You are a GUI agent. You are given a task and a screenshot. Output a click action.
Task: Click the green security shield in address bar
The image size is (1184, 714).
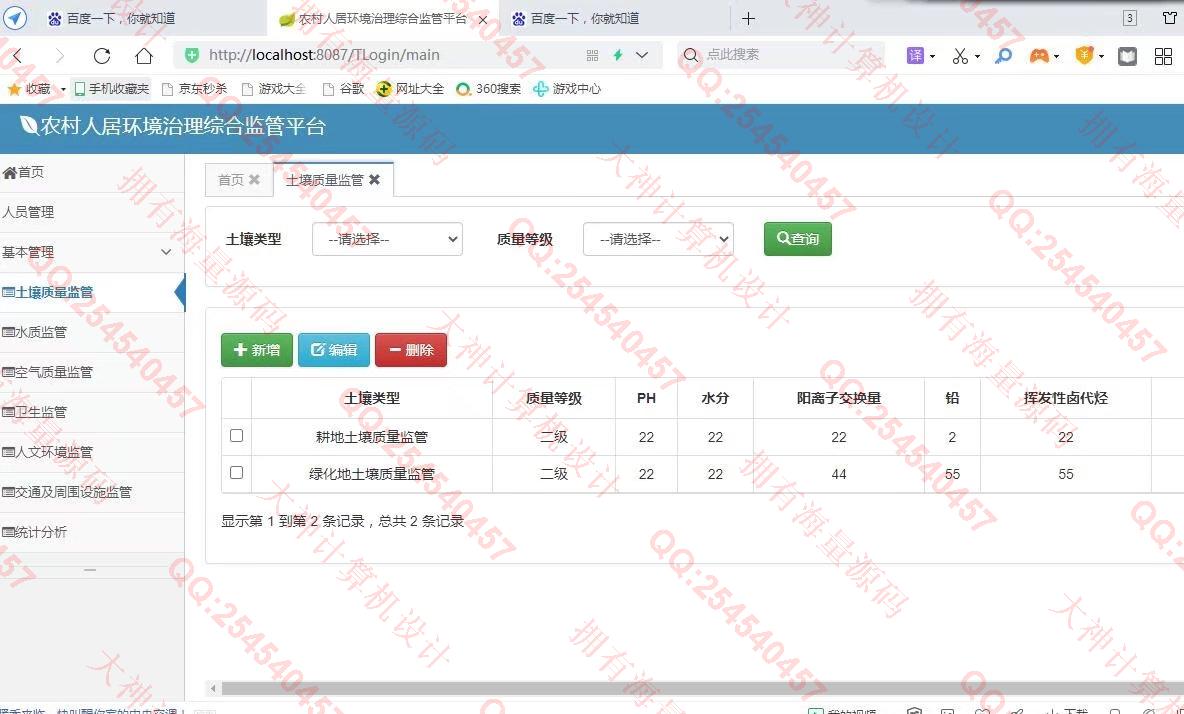point(192,54)
